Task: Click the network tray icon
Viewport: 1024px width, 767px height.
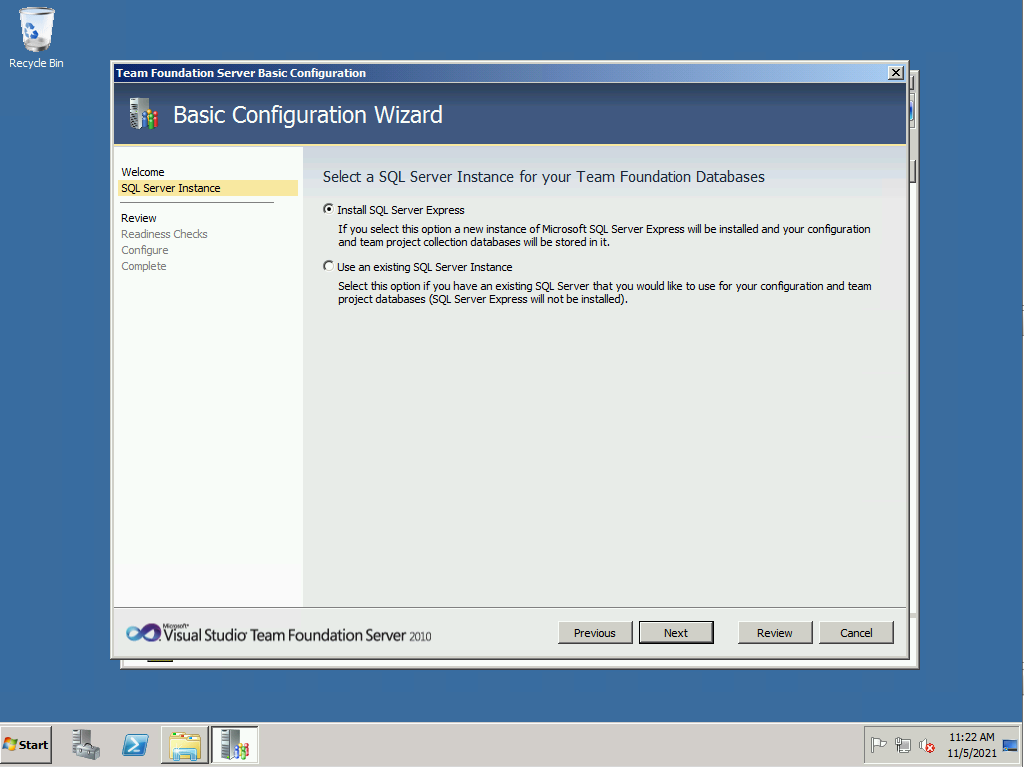Action: [903, 745]
